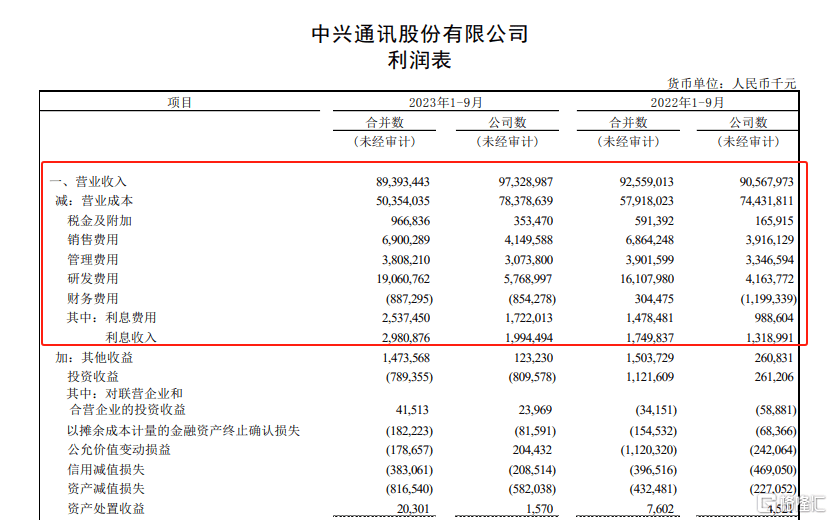
Task: Click the value 19,060,762
Action: (403, 279)
